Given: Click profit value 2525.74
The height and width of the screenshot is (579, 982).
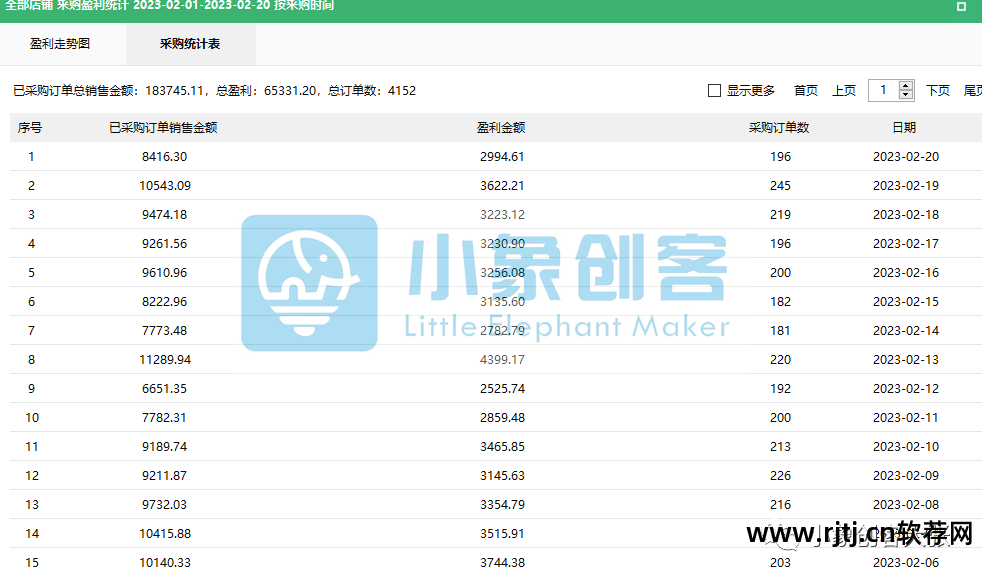Looking at the screenshot, I should coord(502,389).
